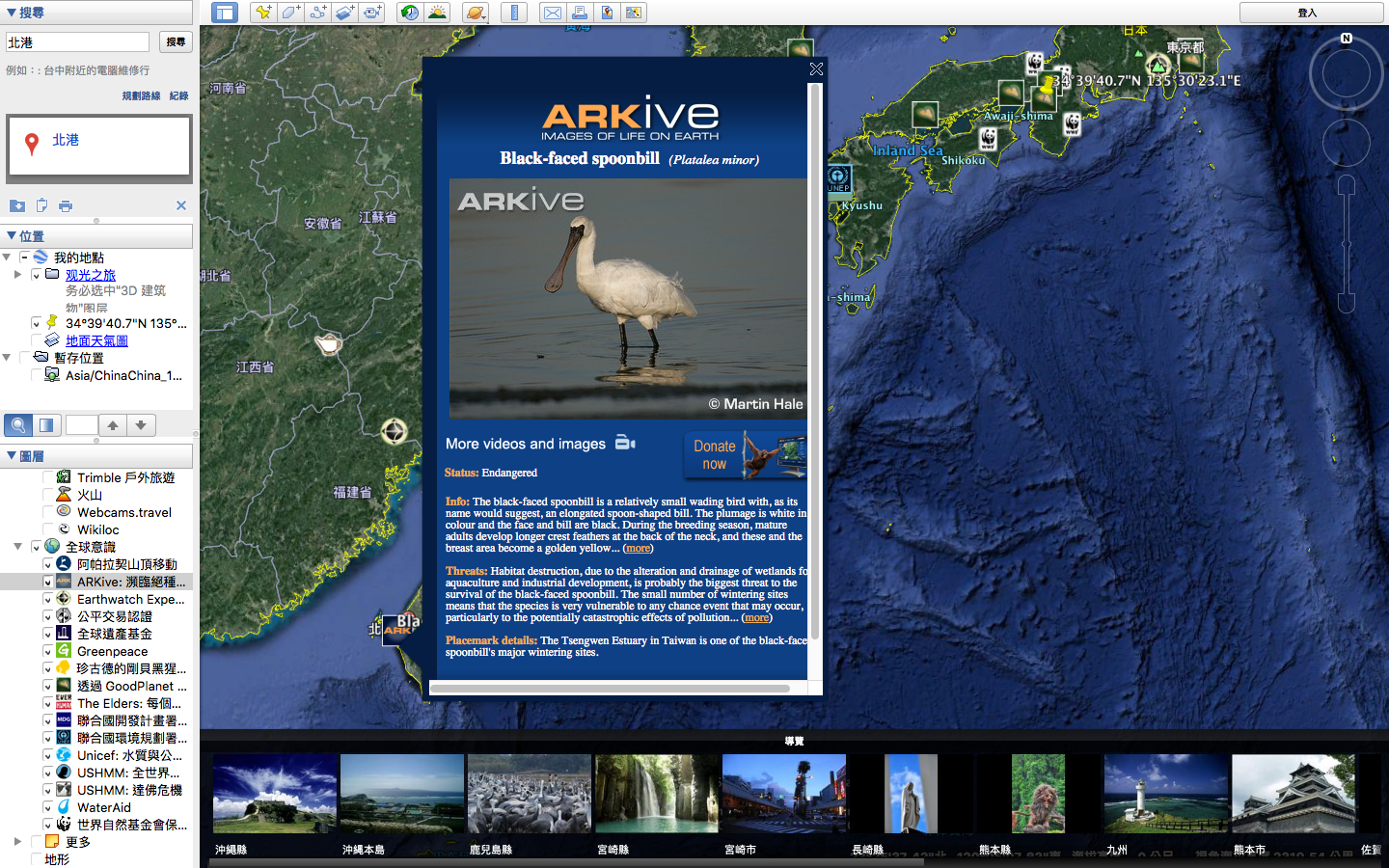The width and height of the screenshot is (1389, 868).
Task: Click the email envelope toolbar icon
Action: click(x=553, y=13)
